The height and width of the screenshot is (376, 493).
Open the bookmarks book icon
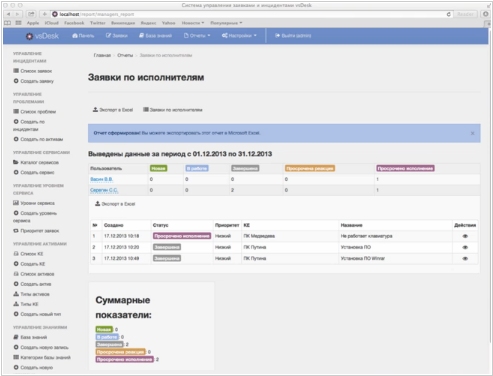tap(7, 23)
